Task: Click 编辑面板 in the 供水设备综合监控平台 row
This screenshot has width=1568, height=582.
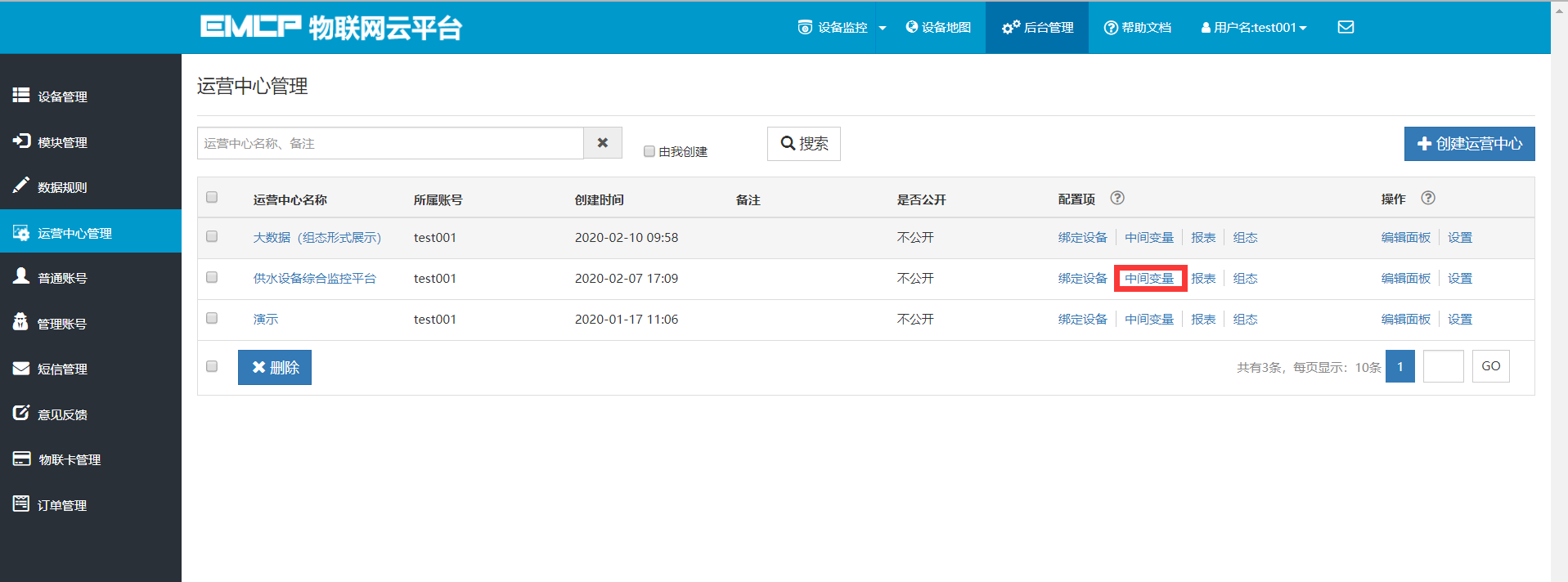Action: (x=1406, y=278)
